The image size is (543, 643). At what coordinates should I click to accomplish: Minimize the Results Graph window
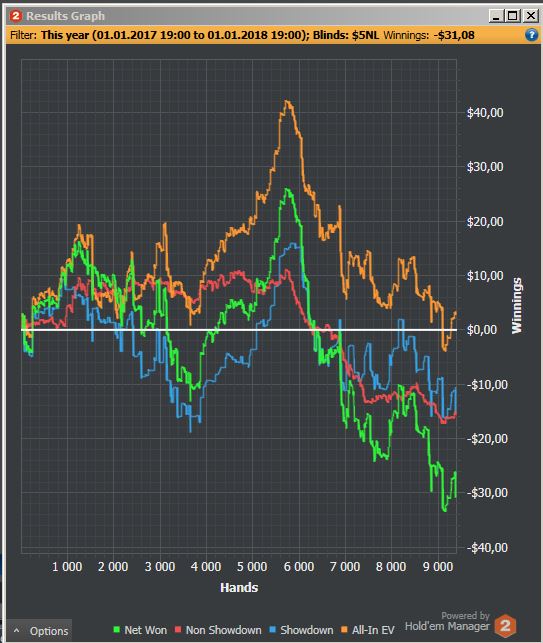pos(496,16)
